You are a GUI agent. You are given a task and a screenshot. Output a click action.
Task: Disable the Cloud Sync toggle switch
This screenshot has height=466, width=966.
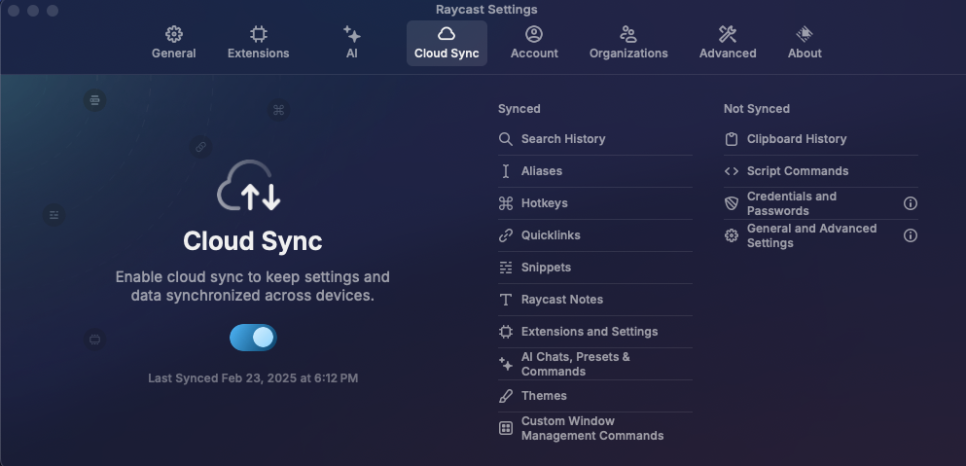click(x=253, y=338)
